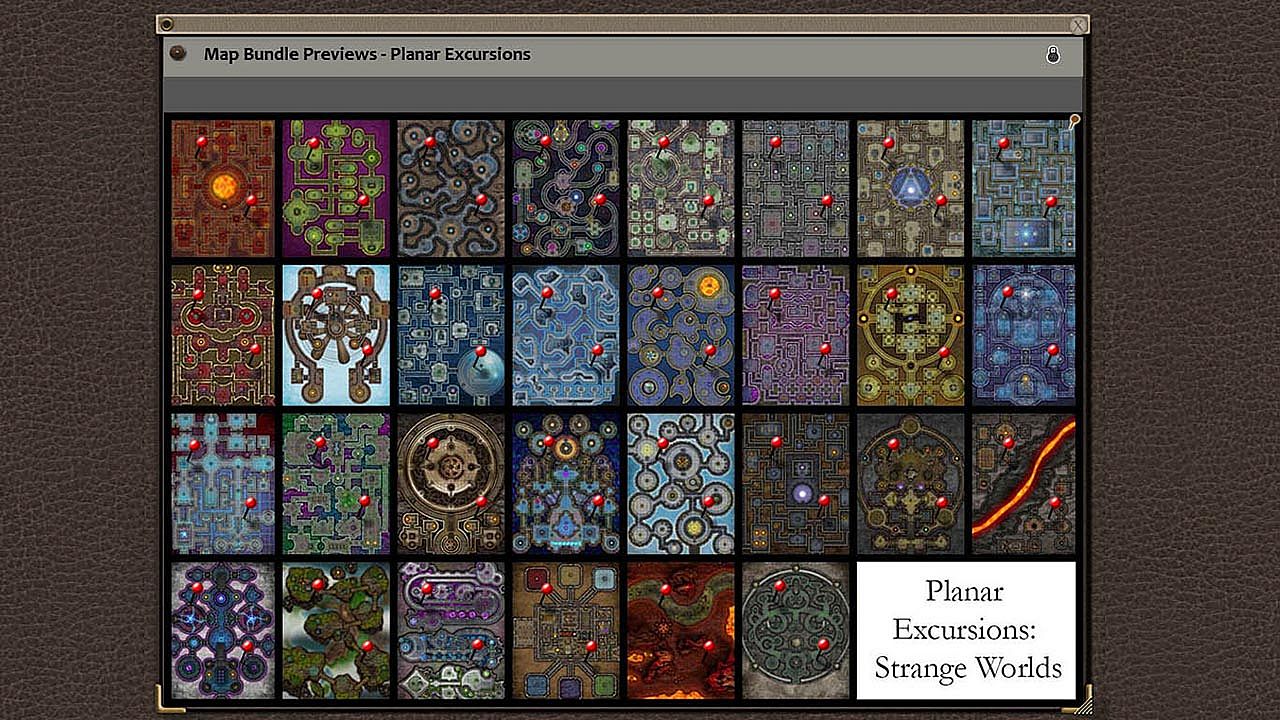
Task: Select the map with the glowing blue triangle
Action: [910, 188]
